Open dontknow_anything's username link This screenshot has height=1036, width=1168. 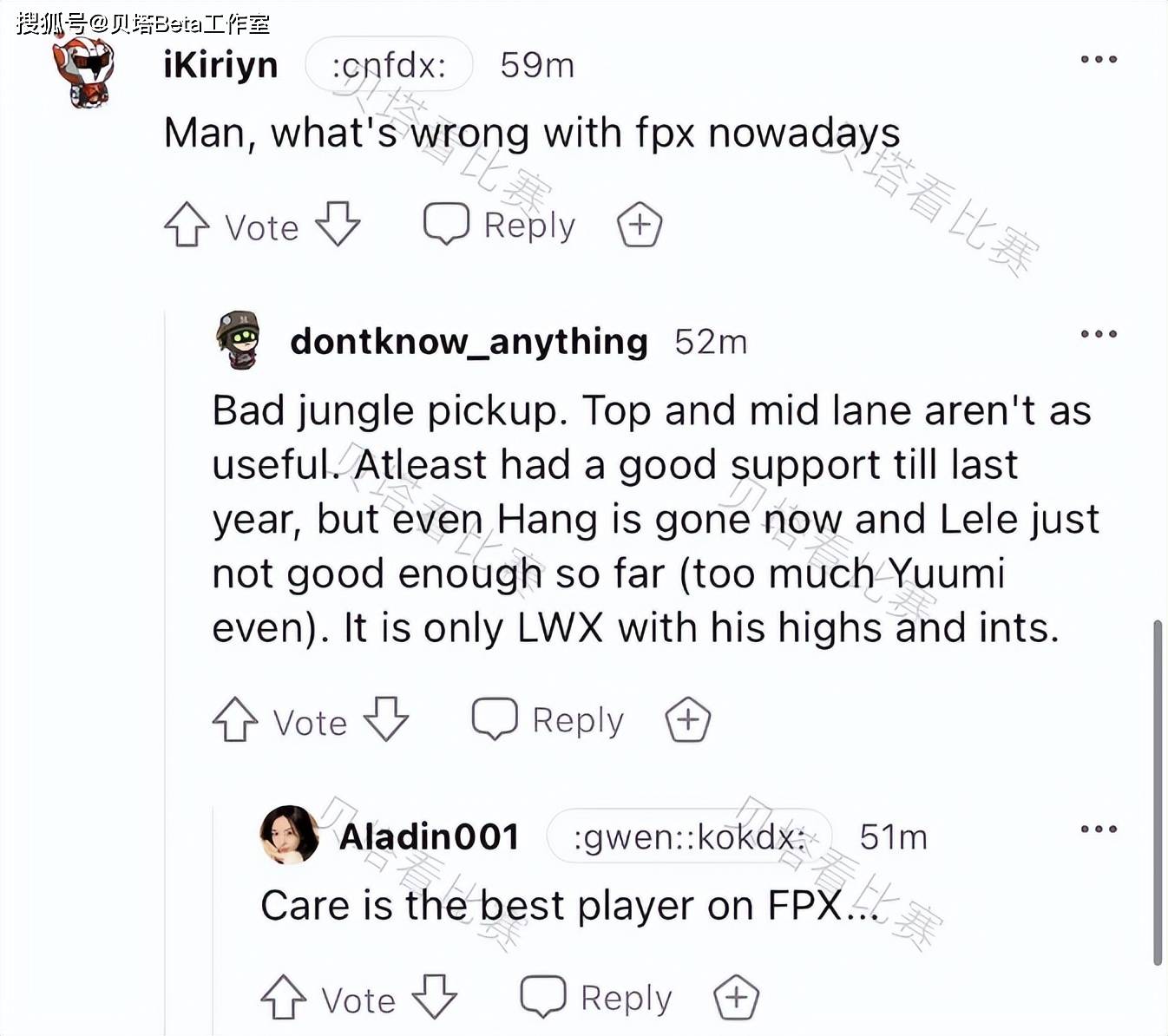469,342
